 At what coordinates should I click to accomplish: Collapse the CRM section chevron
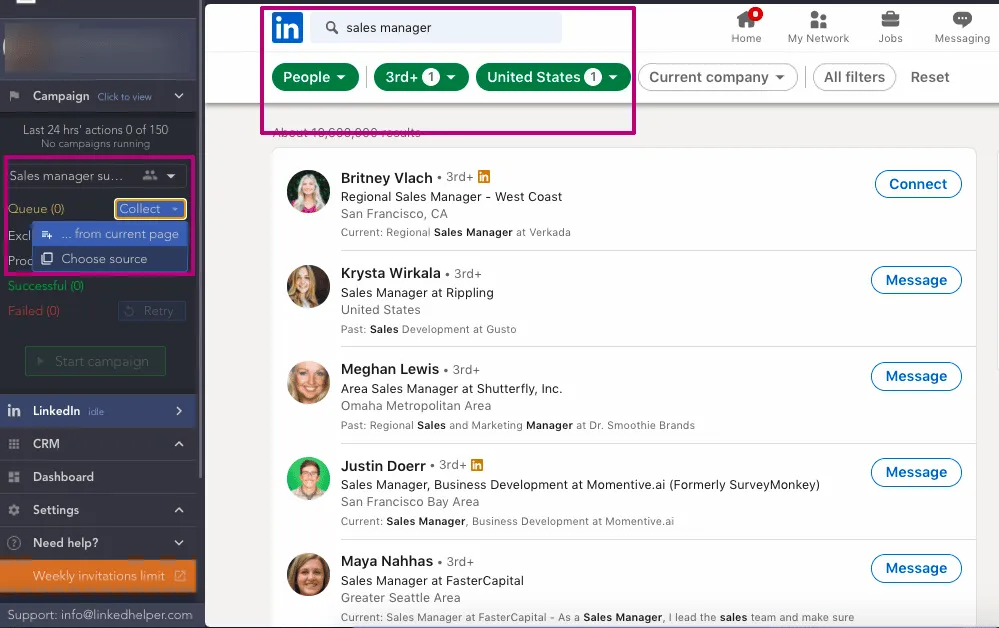[x=179, y=444]
